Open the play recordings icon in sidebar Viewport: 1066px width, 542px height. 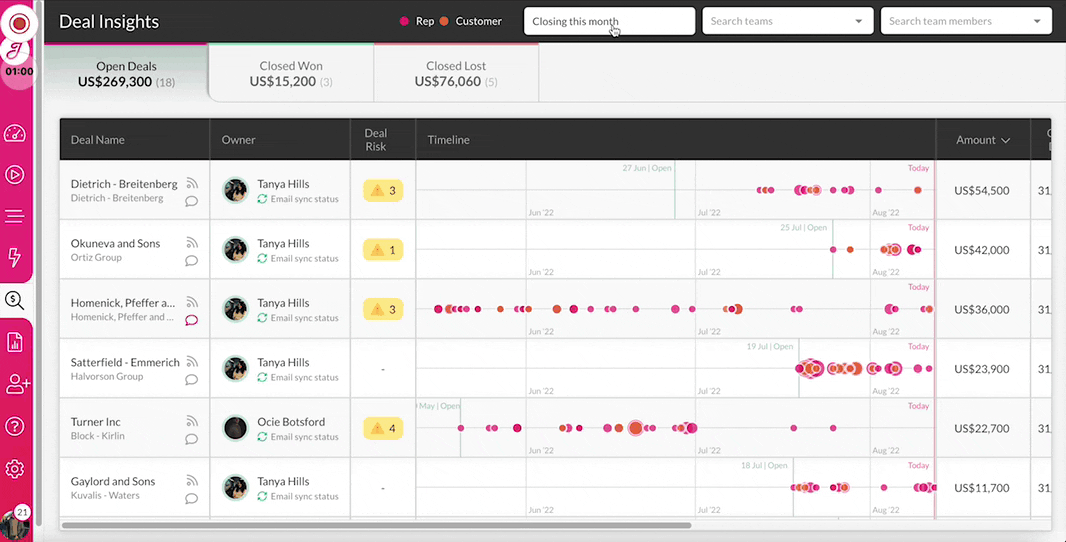pos(15,175)
